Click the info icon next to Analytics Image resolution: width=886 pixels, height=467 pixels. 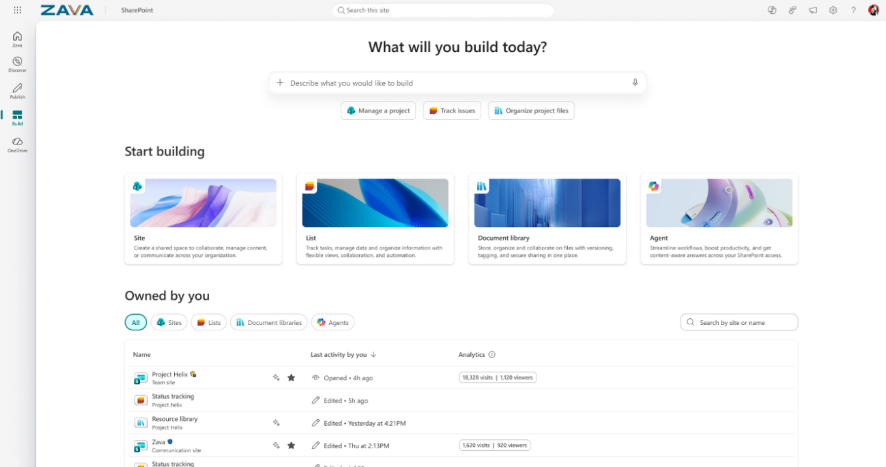[492, 355]
